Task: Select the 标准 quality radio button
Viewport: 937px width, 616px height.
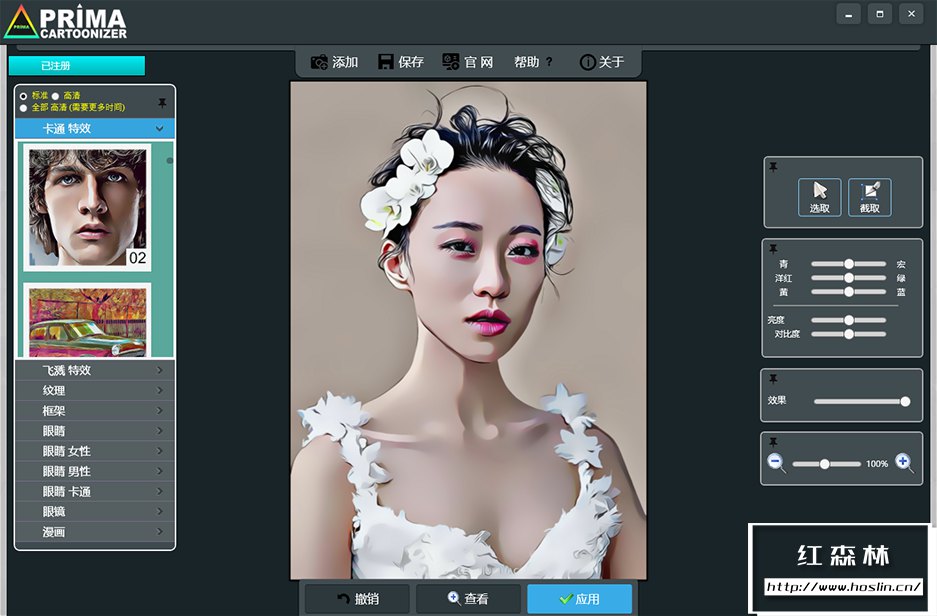Action: [23, 96]
